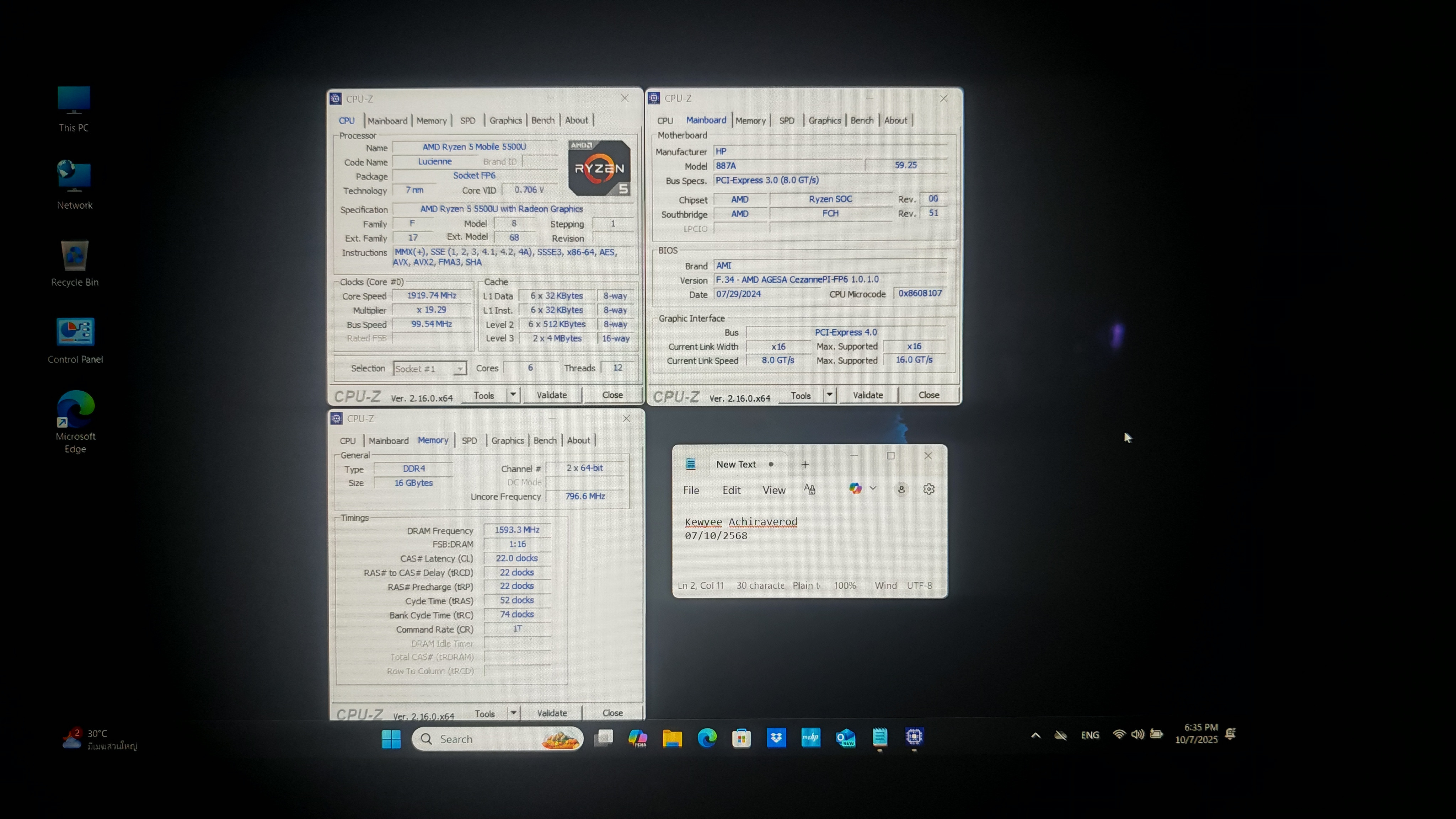The image size is (1456, 819).
Task: Expand the Socket #1 selection dropdown
Action: point(460,369)
